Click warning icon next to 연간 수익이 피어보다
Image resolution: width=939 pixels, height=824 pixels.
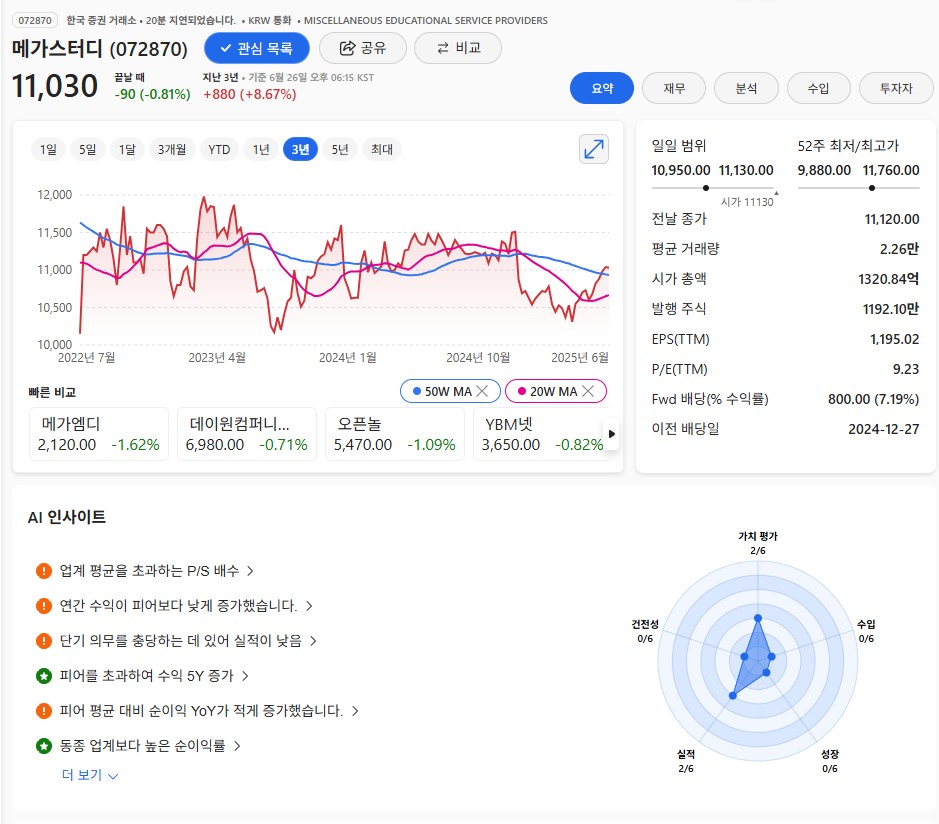44,606
